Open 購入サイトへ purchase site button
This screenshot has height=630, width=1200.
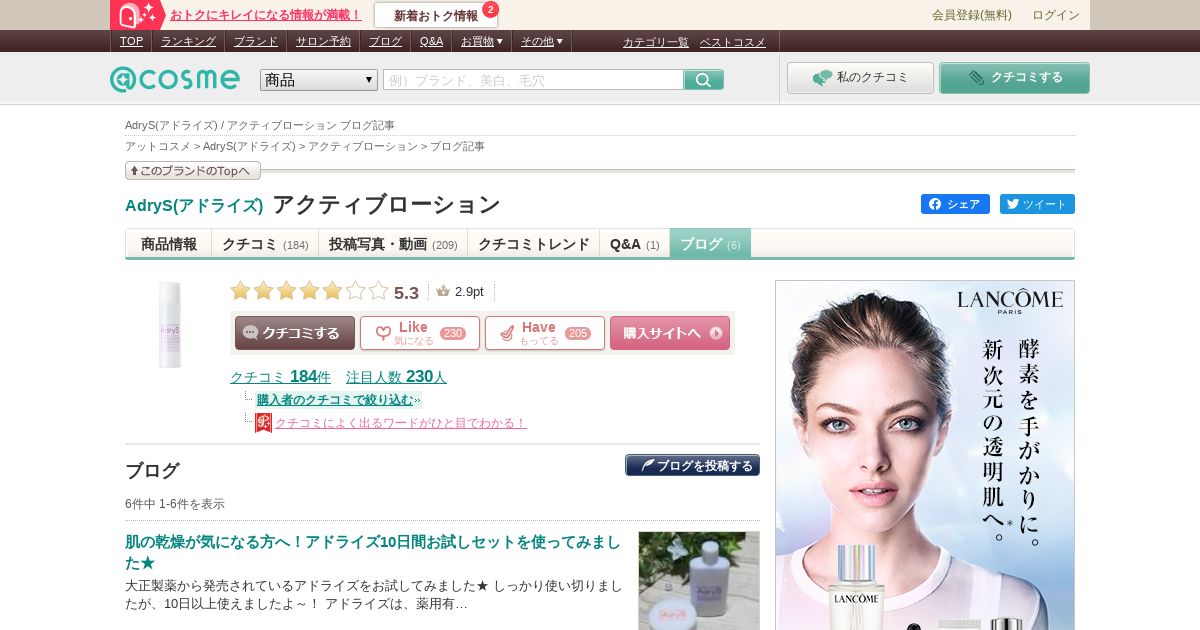click(670, 333)
